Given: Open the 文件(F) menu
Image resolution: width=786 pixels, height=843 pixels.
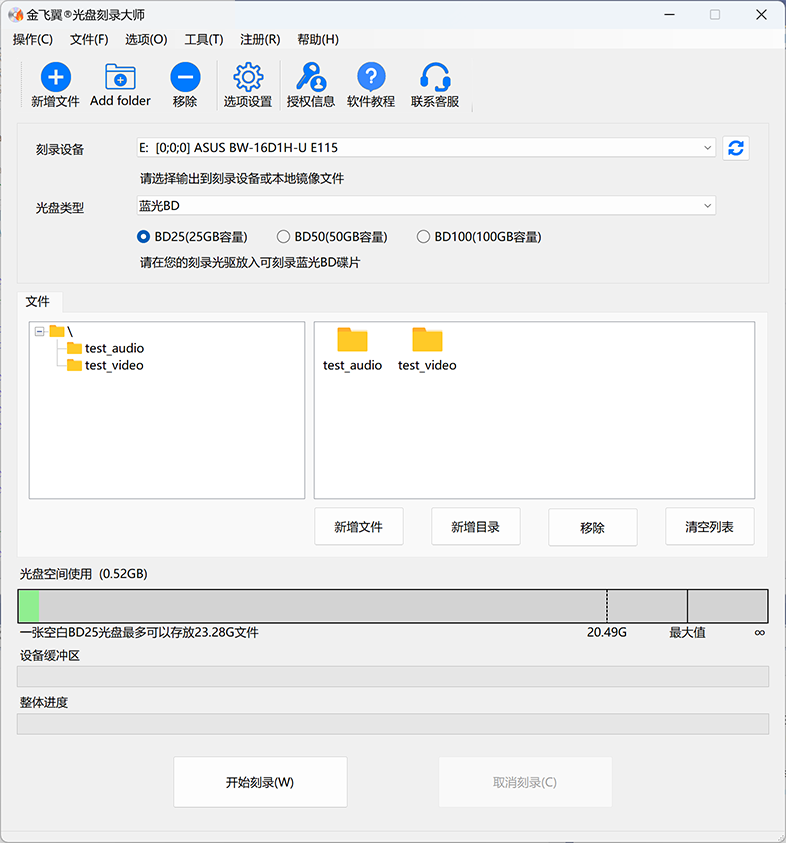Looking at the screenshot, I should 89,39.
